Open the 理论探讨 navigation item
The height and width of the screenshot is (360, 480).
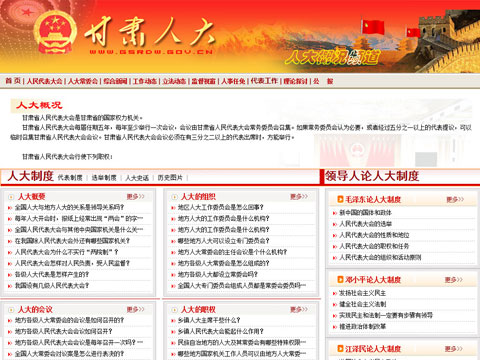pos(295,81)
